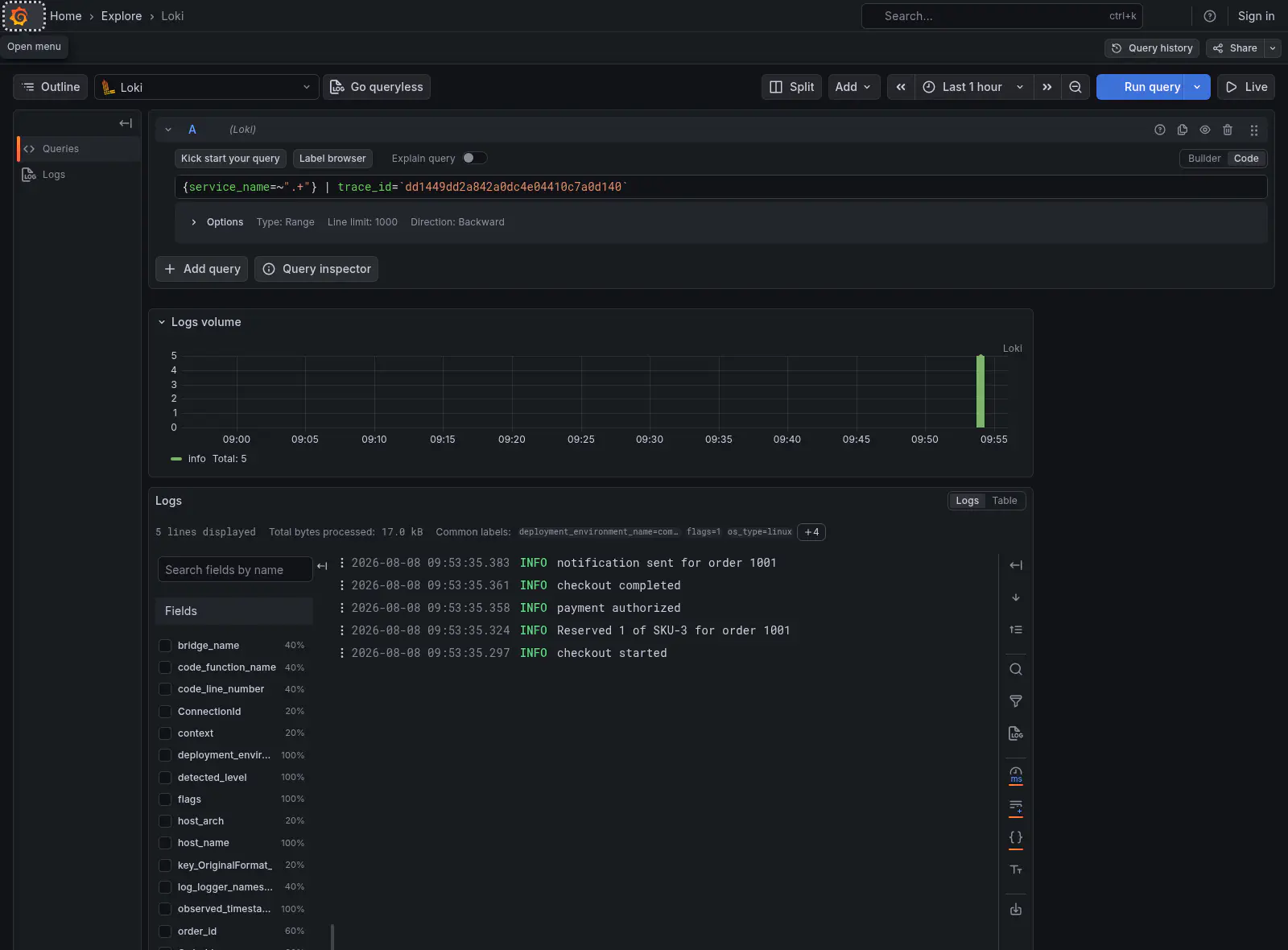The image size is (1288, 950).
Task: Check the host_name field checkbox
Action: click(165, 843)
